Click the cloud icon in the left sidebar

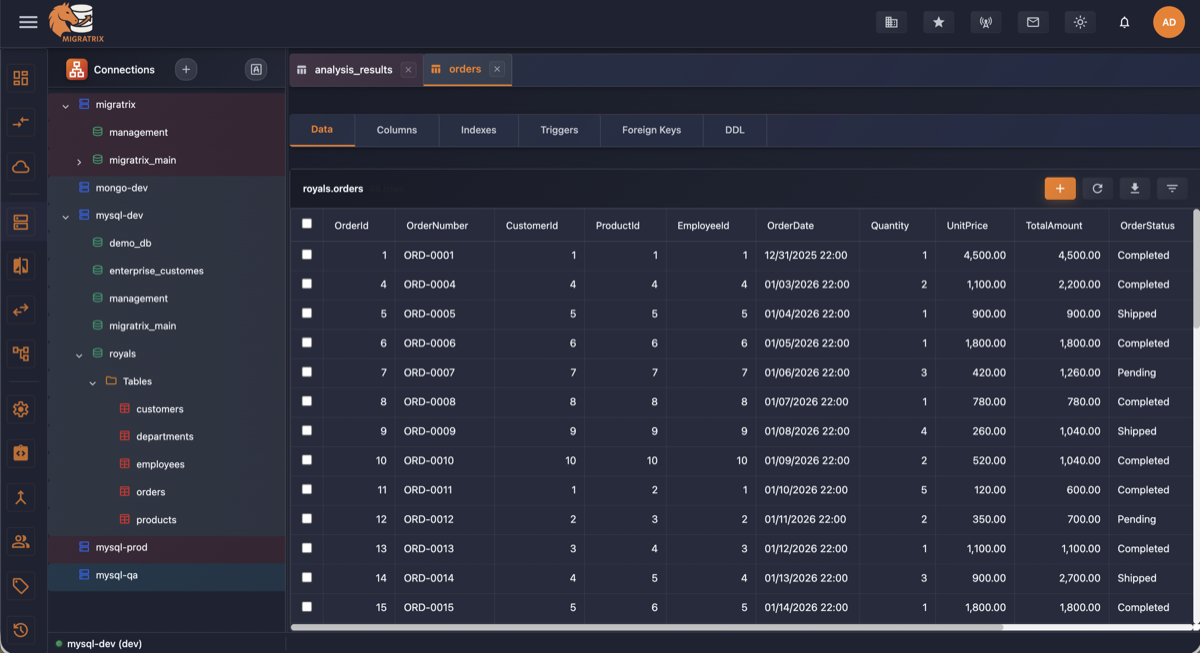click(21, 167)
